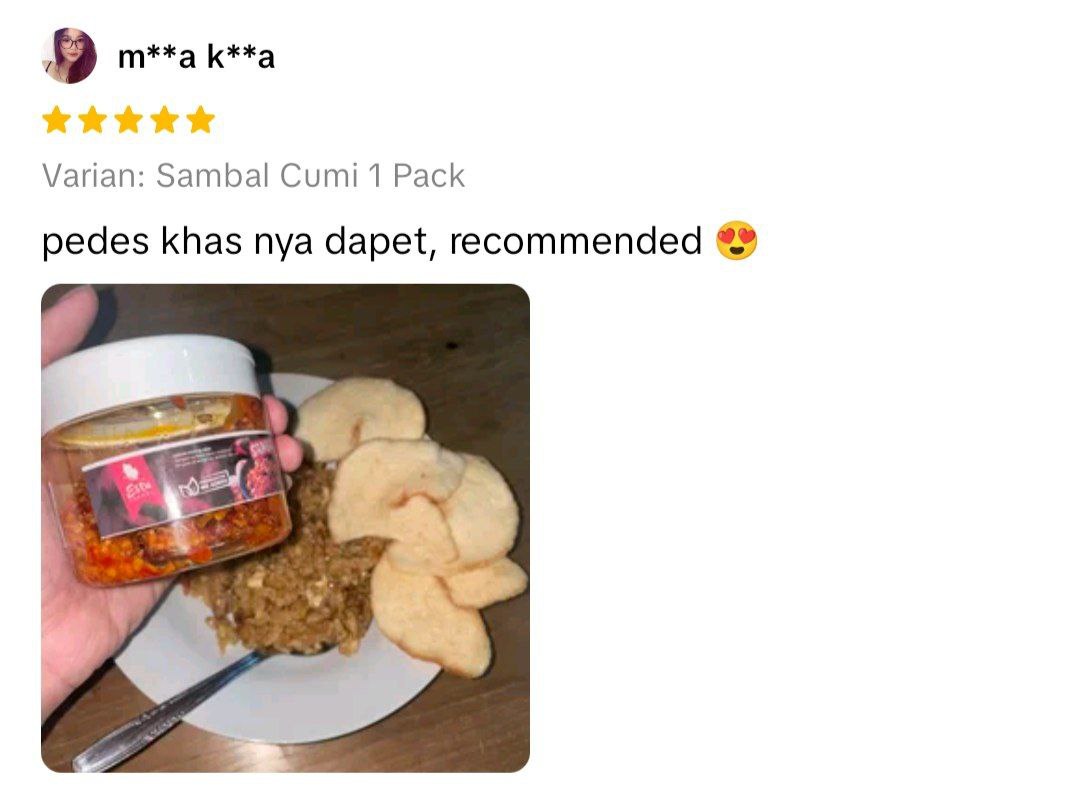Viewport: 1080px width, 804px height.
Task: Click the Varian: Sambal Cumi 1 Pack label
Action: [x=253, y=176]
